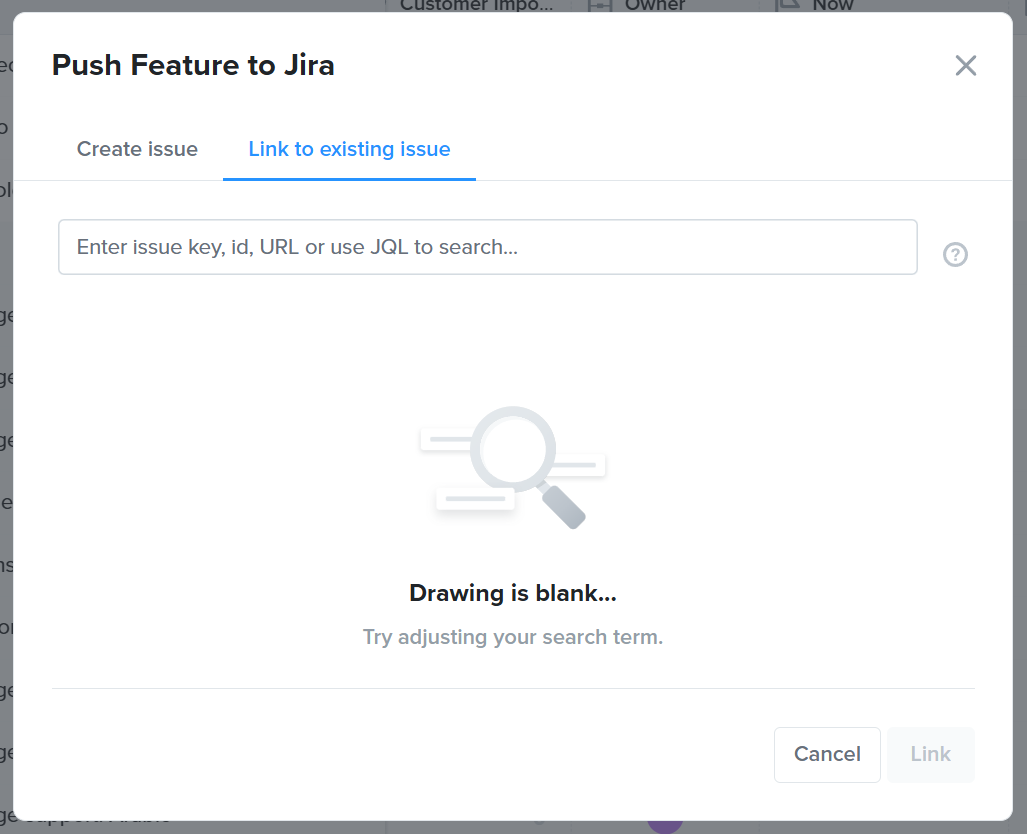This screenshot has height=834, width=1027.
Task: Select the "Drawing is blank..." heading text
Action: tap(513, 593)
